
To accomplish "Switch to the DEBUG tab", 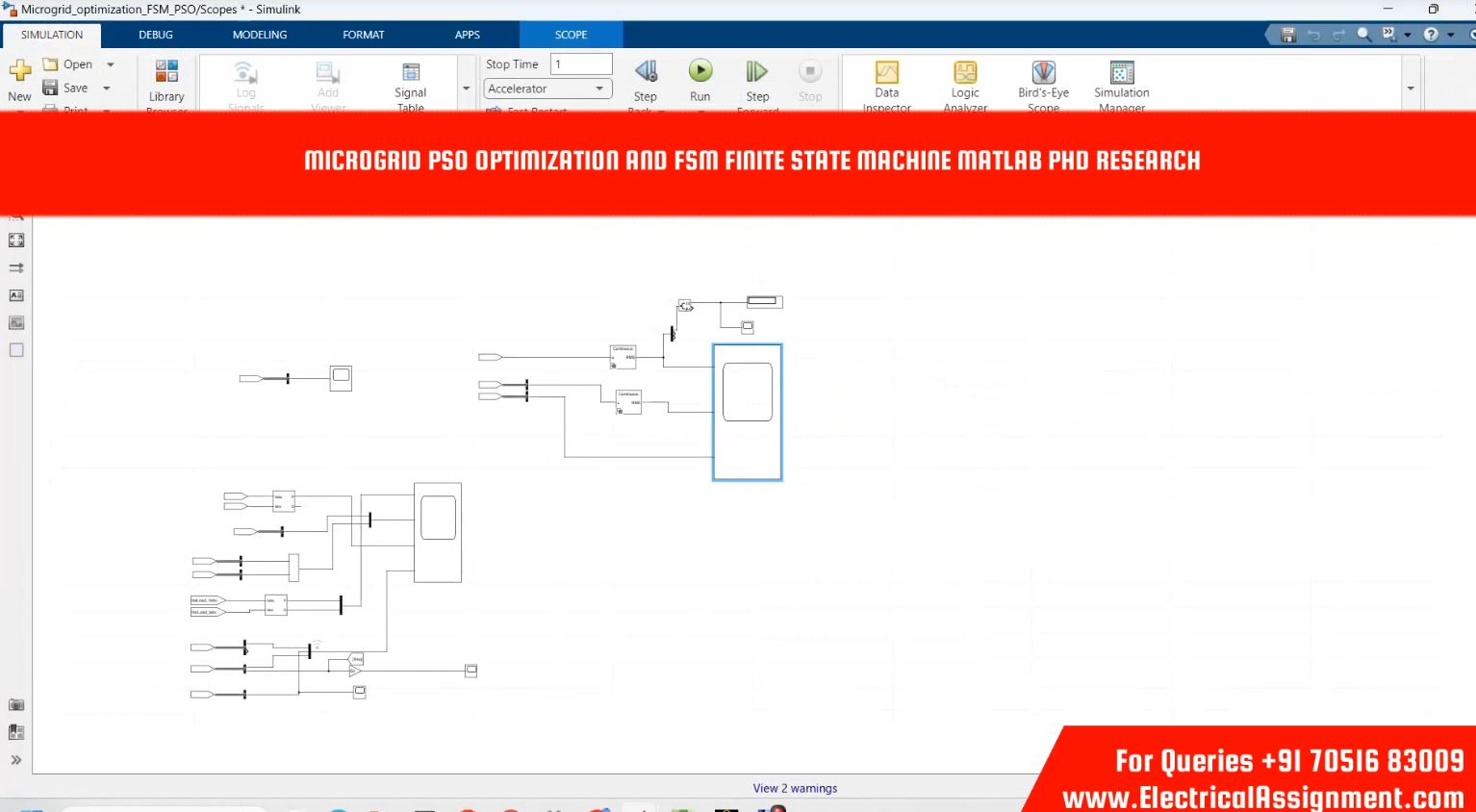I will pyautogui.click(x=156, y=35).
